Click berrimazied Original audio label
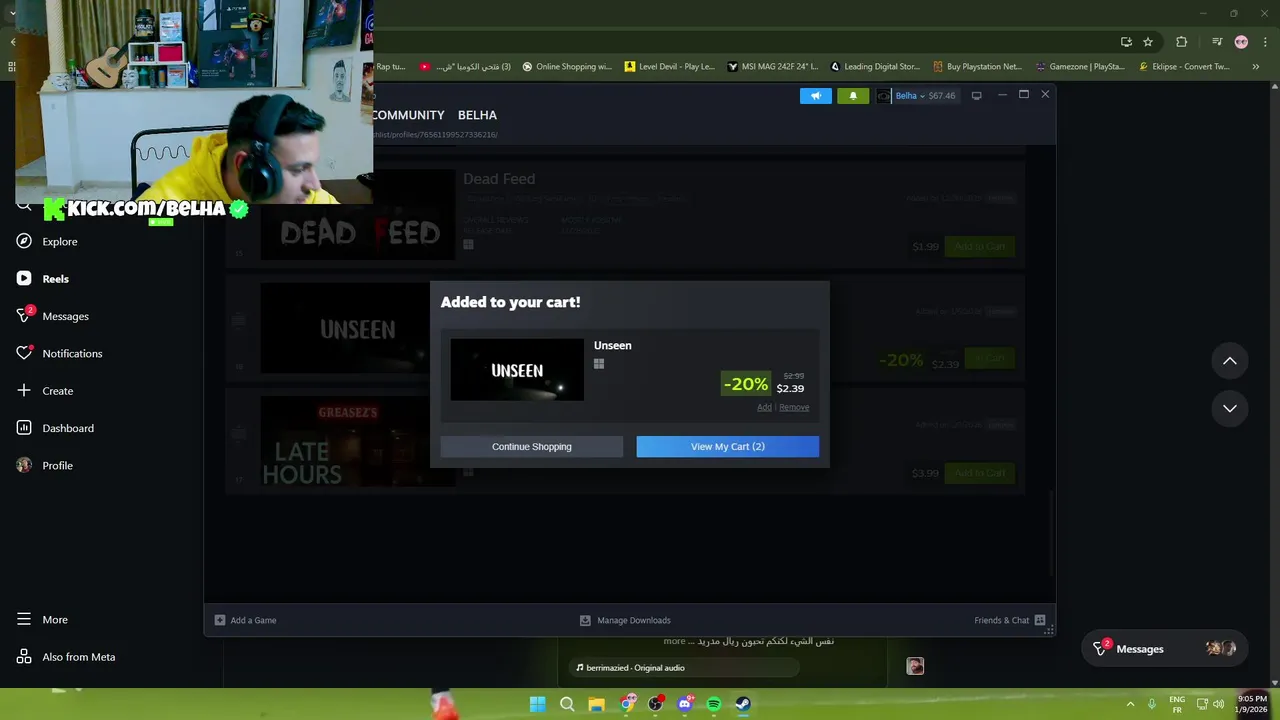The image size is (1280, 720). (x=635, y=668)
